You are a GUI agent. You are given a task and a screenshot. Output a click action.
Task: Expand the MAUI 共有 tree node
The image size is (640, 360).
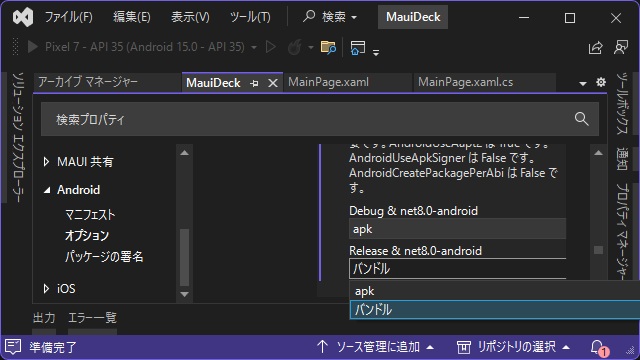pyautogui.click(x=47, y=162)
